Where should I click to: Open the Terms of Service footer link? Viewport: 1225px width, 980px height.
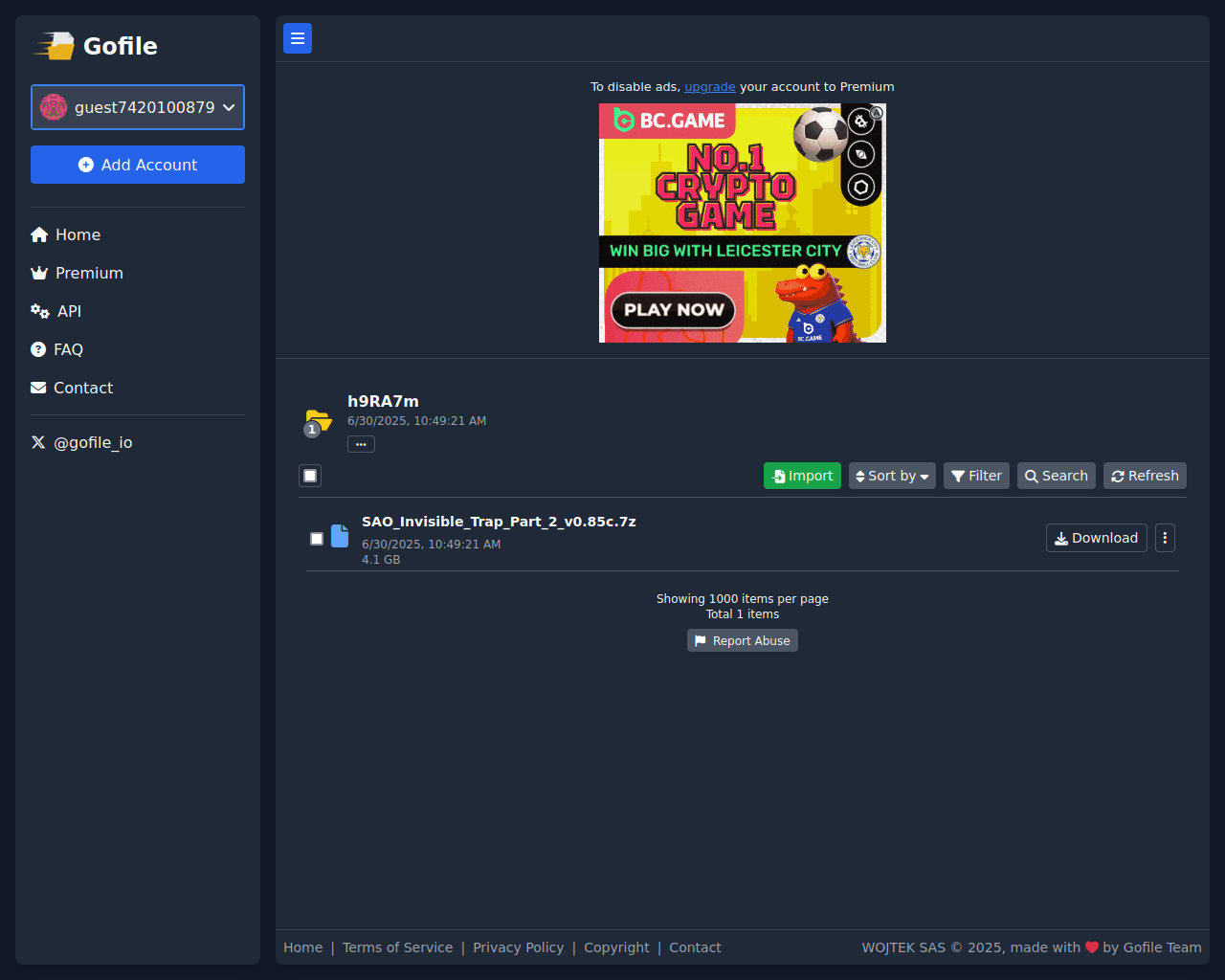coord(398,947)
